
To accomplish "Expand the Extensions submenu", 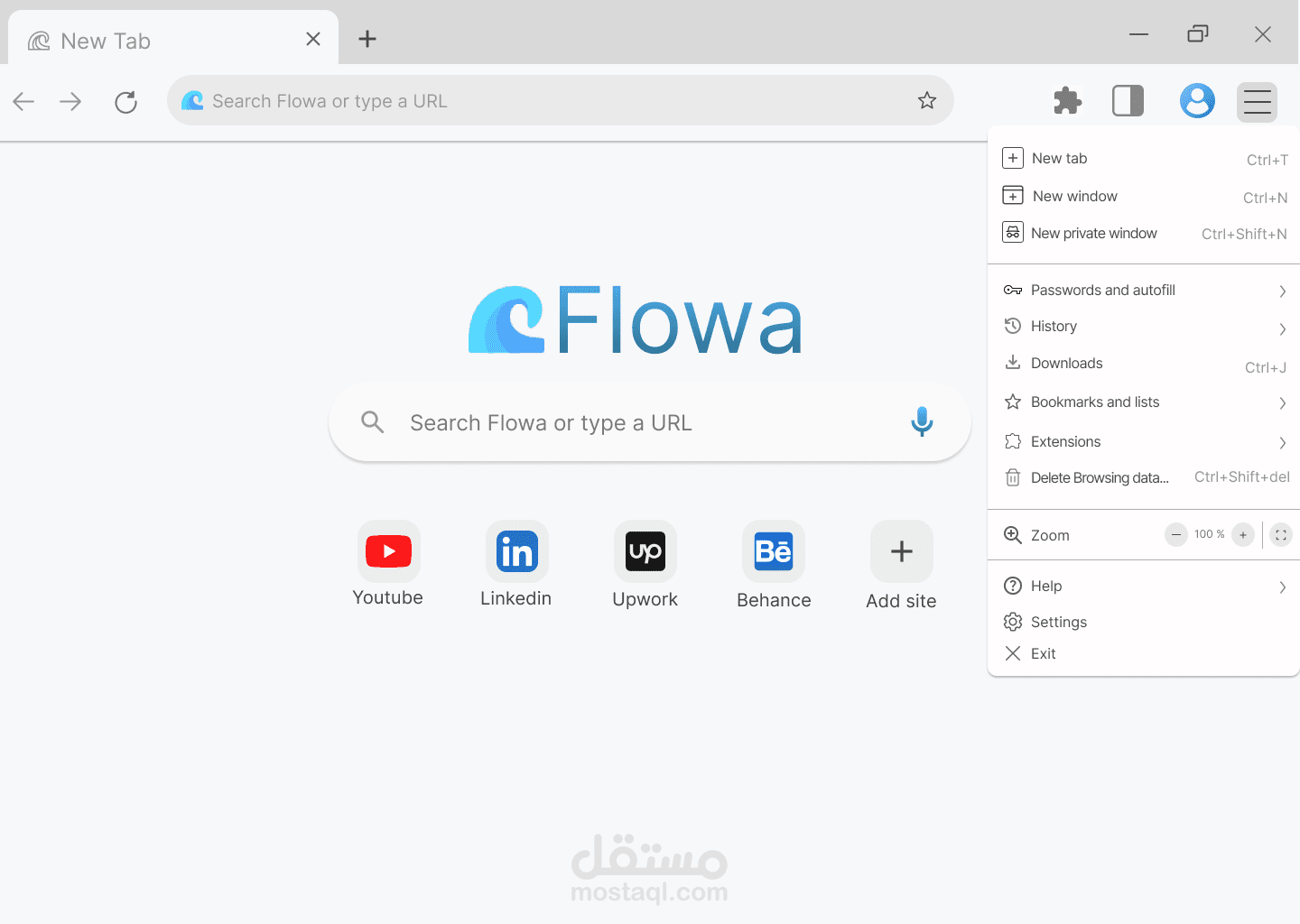I will coord(1144,441).
